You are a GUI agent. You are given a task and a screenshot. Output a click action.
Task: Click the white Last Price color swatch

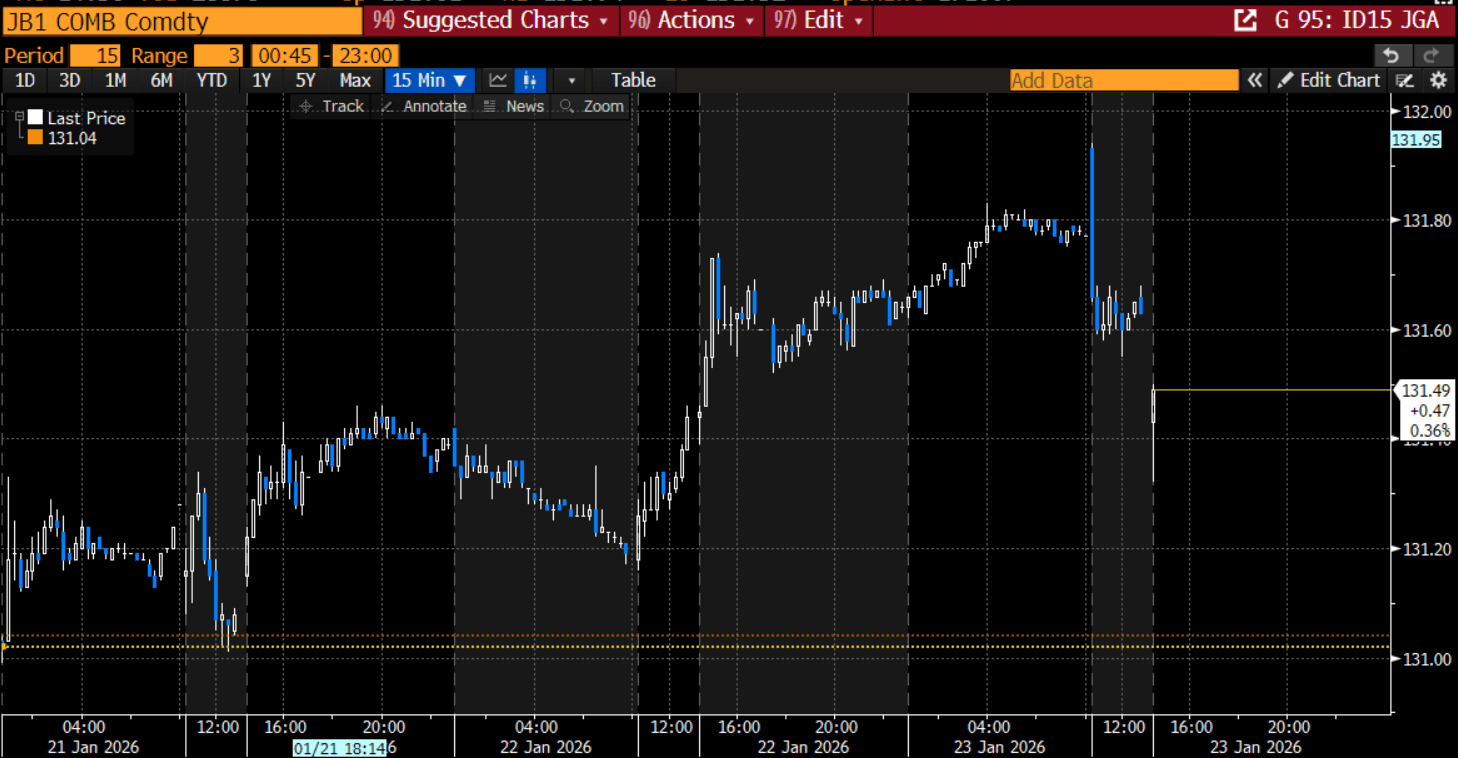tap(35, 118)
